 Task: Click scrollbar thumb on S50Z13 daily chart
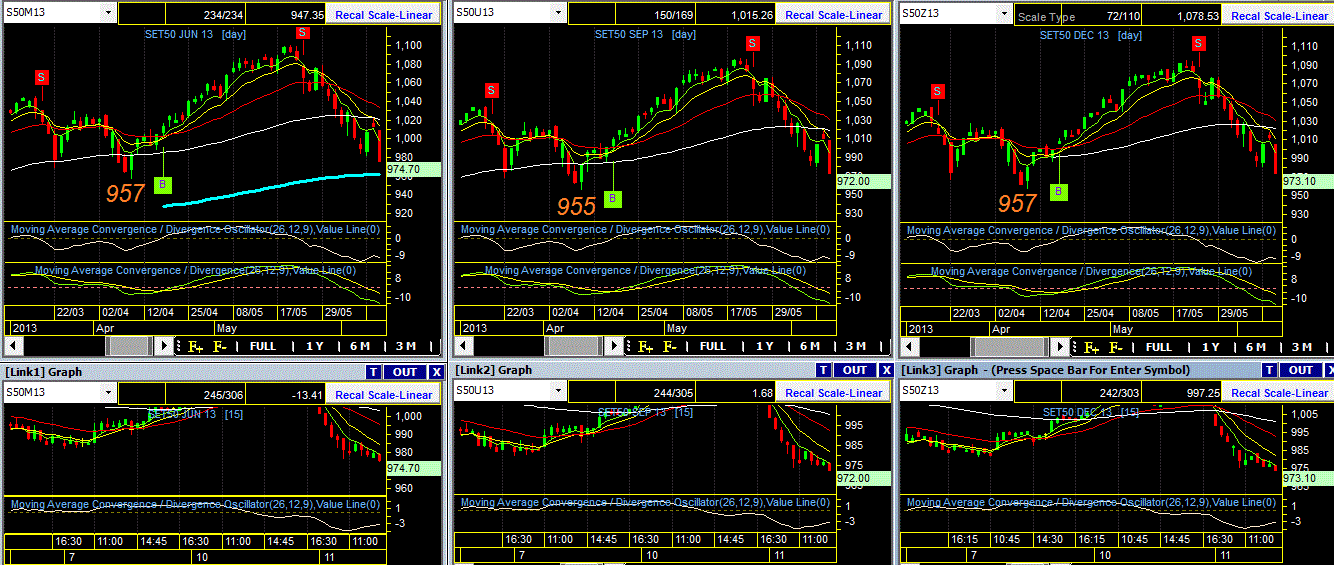(1009, 346)
